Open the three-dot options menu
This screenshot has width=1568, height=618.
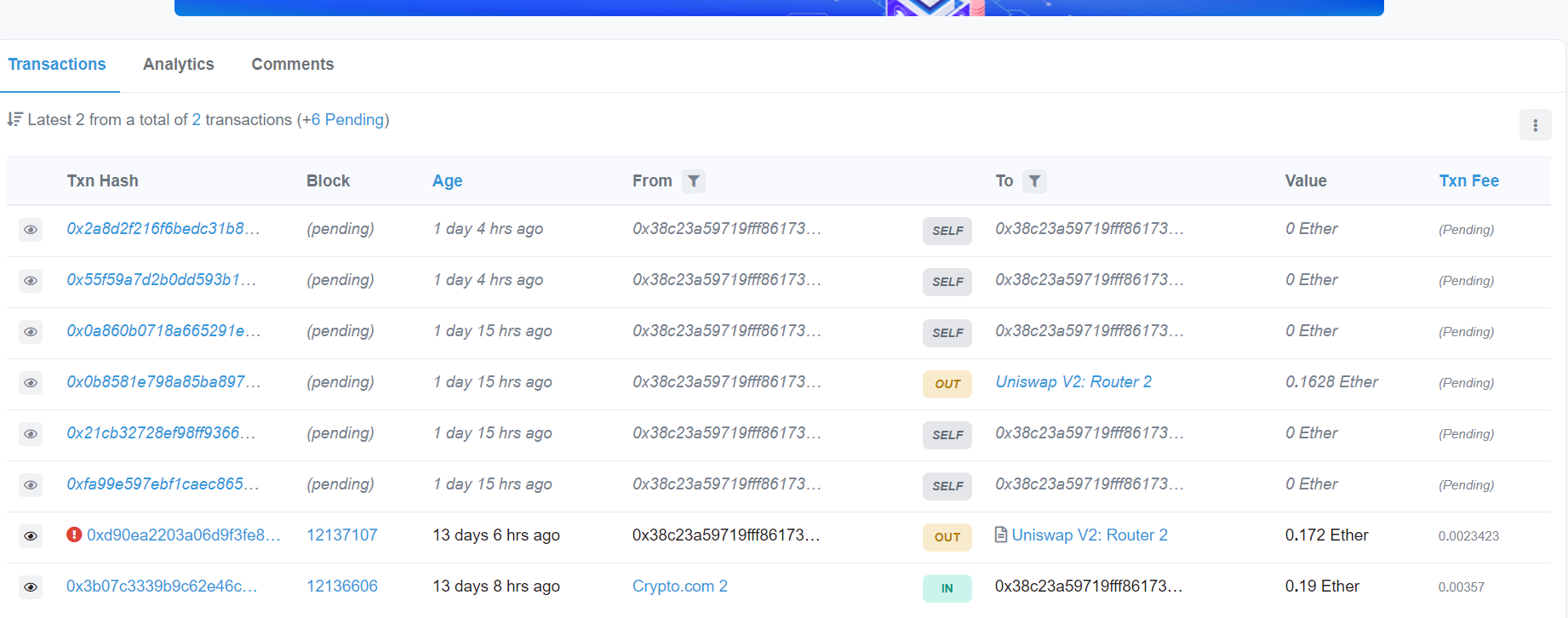coord(1535,125)
